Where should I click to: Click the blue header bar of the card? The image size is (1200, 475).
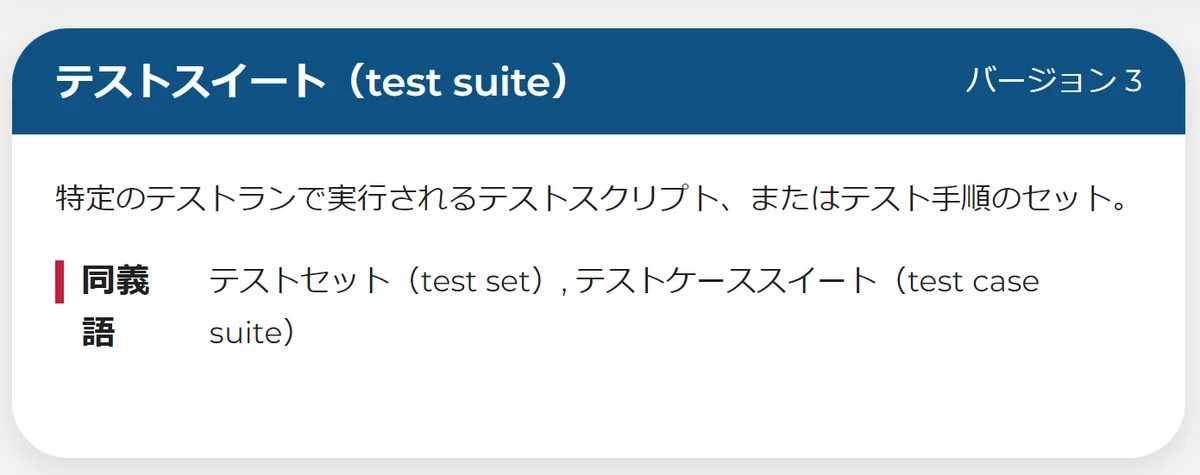(600, 81)
